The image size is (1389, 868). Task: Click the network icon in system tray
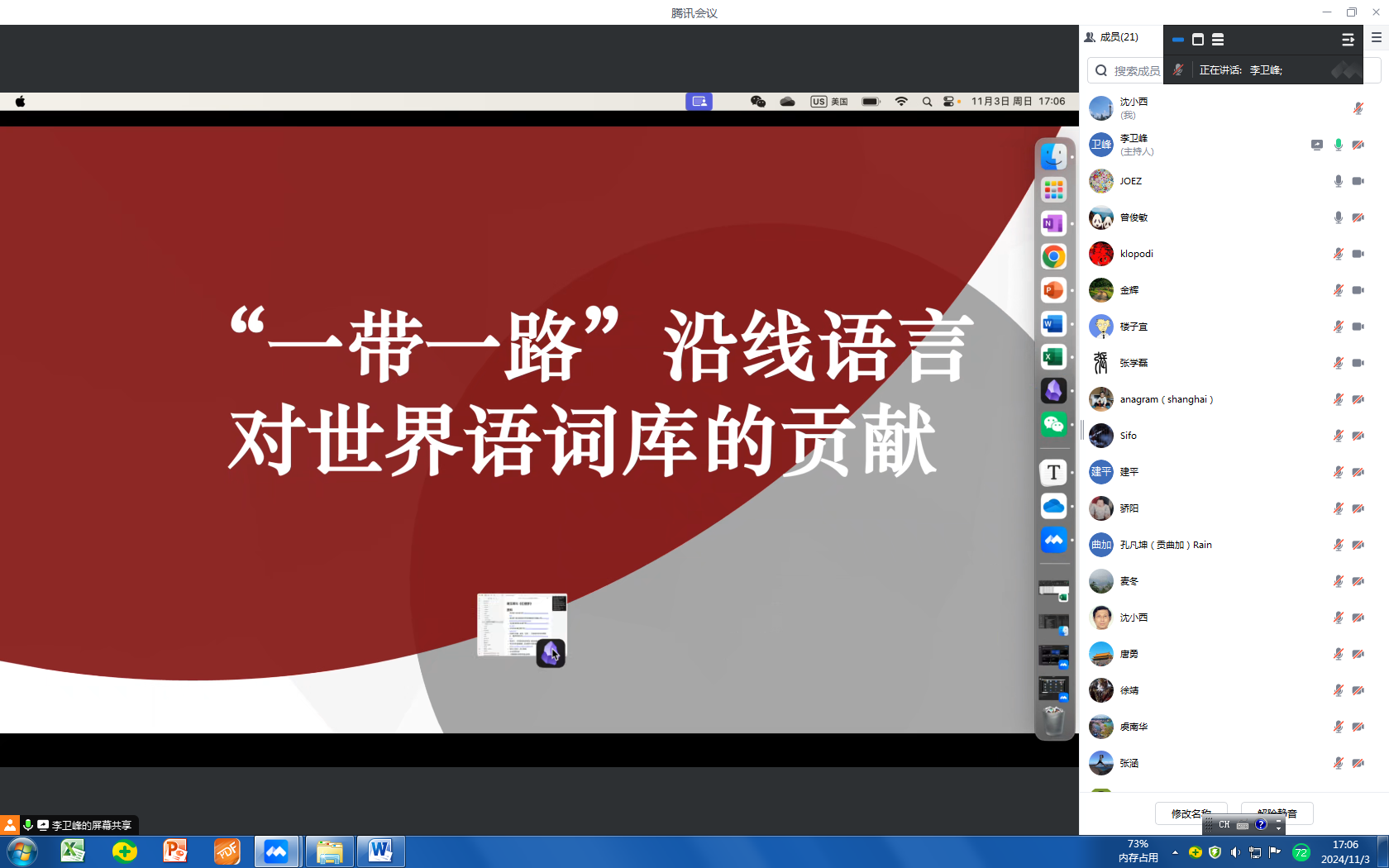tap(1255, 852)
